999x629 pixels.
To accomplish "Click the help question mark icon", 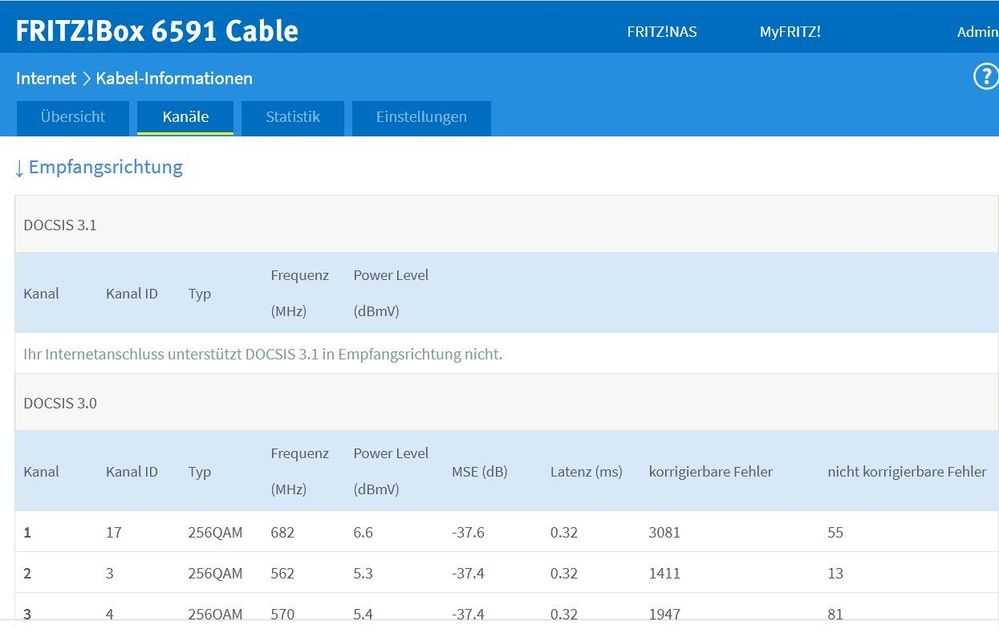I will pyautogui.click(x=985, y=77).
